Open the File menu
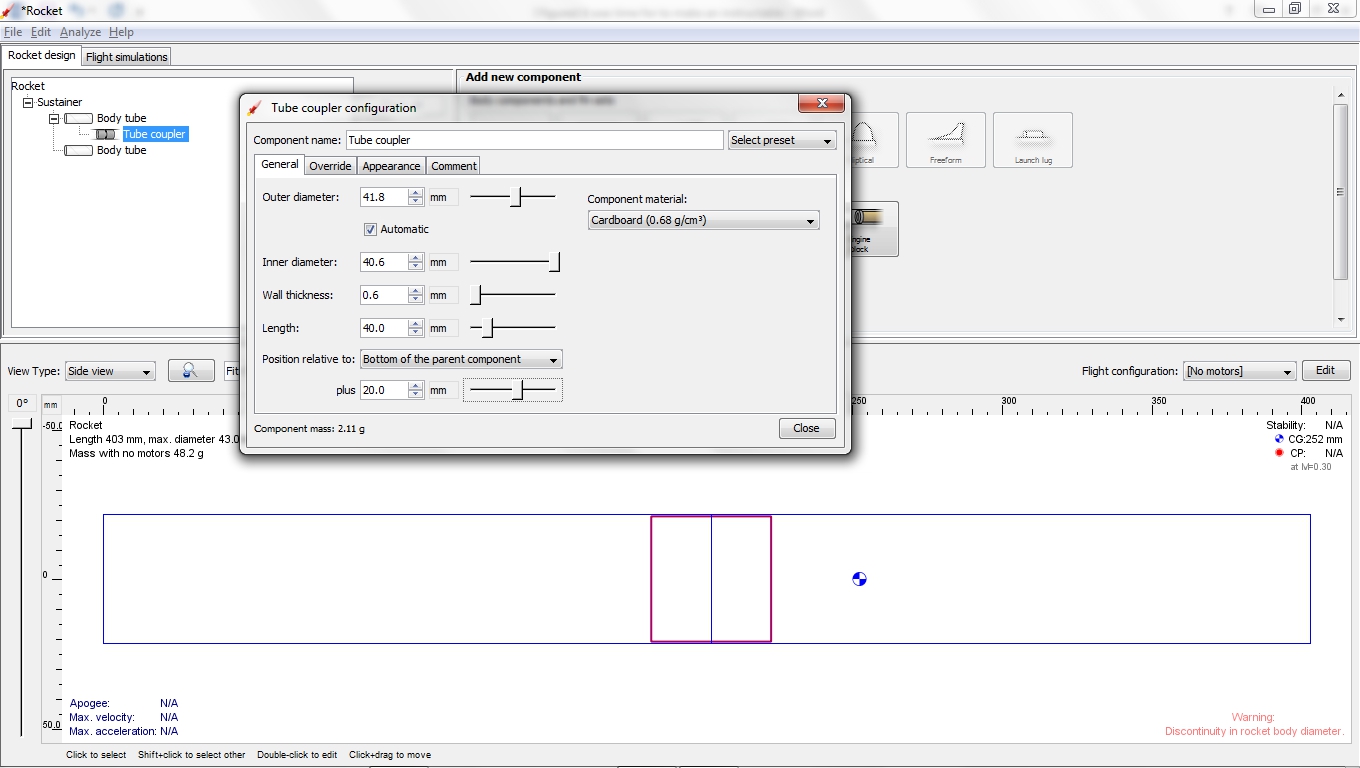Image resolution: width=1360 pixels, height=768 pixels. coord(13,32)
